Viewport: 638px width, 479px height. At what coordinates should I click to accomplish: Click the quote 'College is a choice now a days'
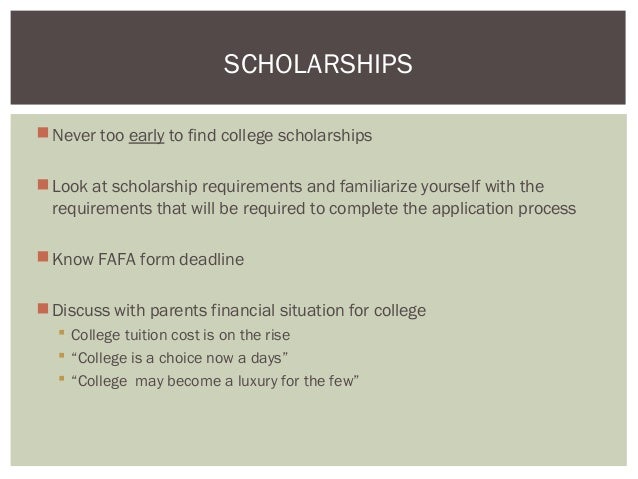click(180, 357)
